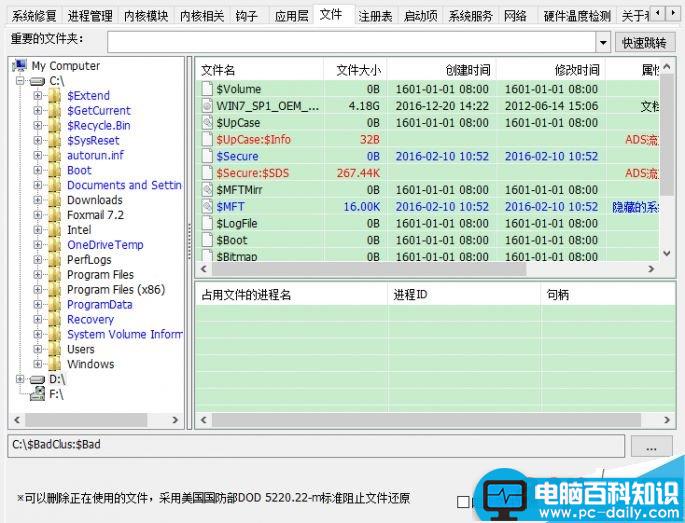The width and height of the screenshot is (685, 523).
Task: Click the path field showing C:\$BadClus:$Bad
Action: coord(316,446)
